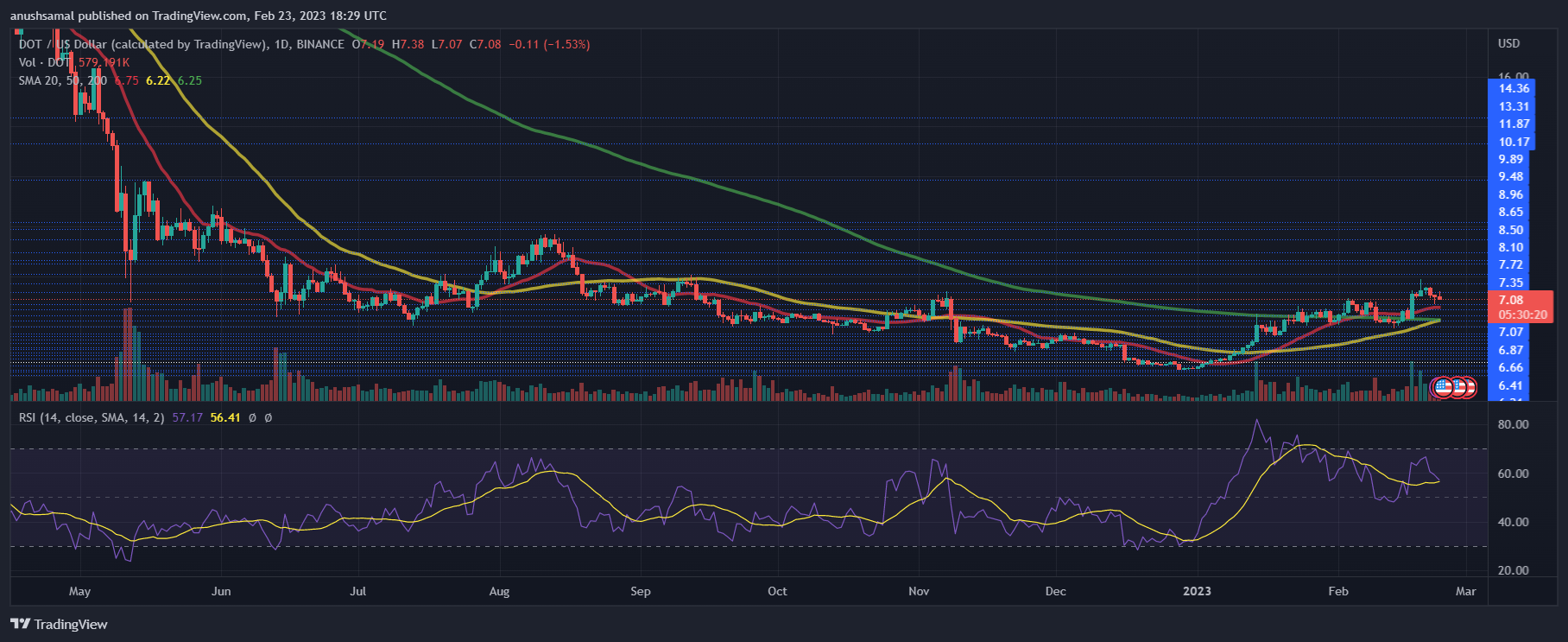Image resolution: width=1568 pixels, height=642 pixels.
Task: Click the green 6.25 SMA 200 value
Action: tap(190, 80)
